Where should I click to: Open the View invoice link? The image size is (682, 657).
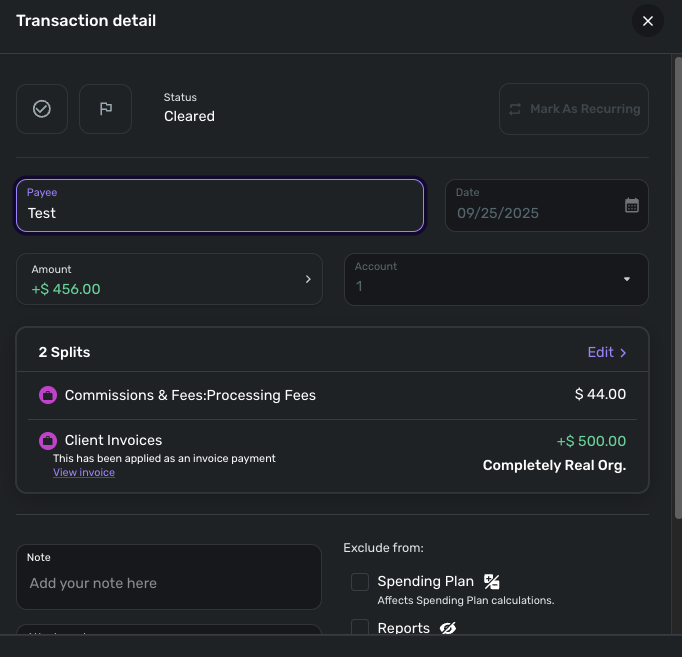(84, 472)
